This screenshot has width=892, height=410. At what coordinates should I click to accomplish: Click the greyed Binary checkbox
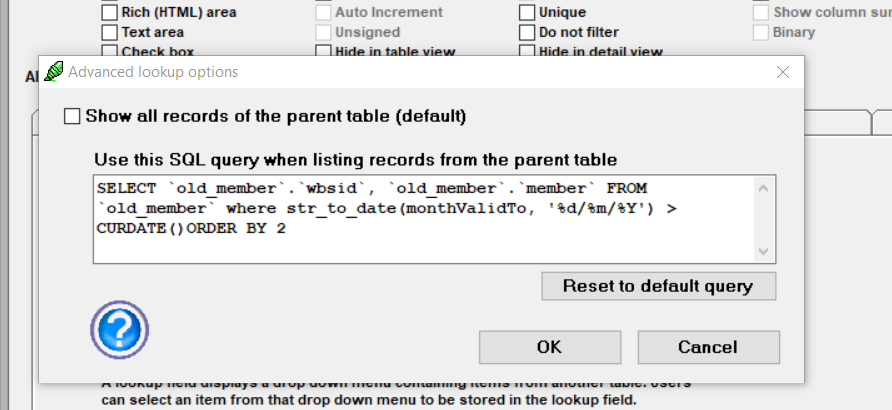point(761,32)
